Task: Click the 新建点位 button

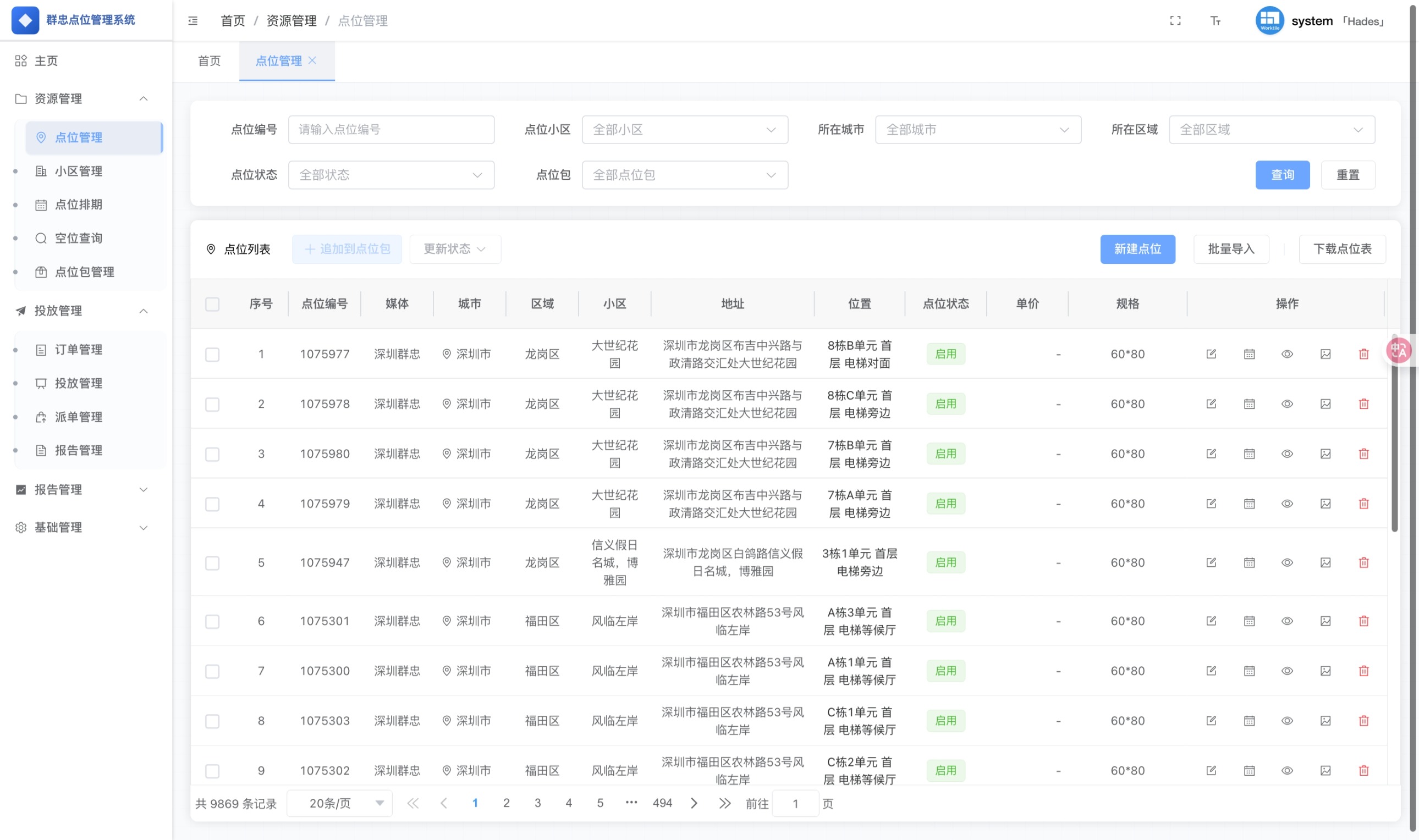Action: pos(1137,249)
